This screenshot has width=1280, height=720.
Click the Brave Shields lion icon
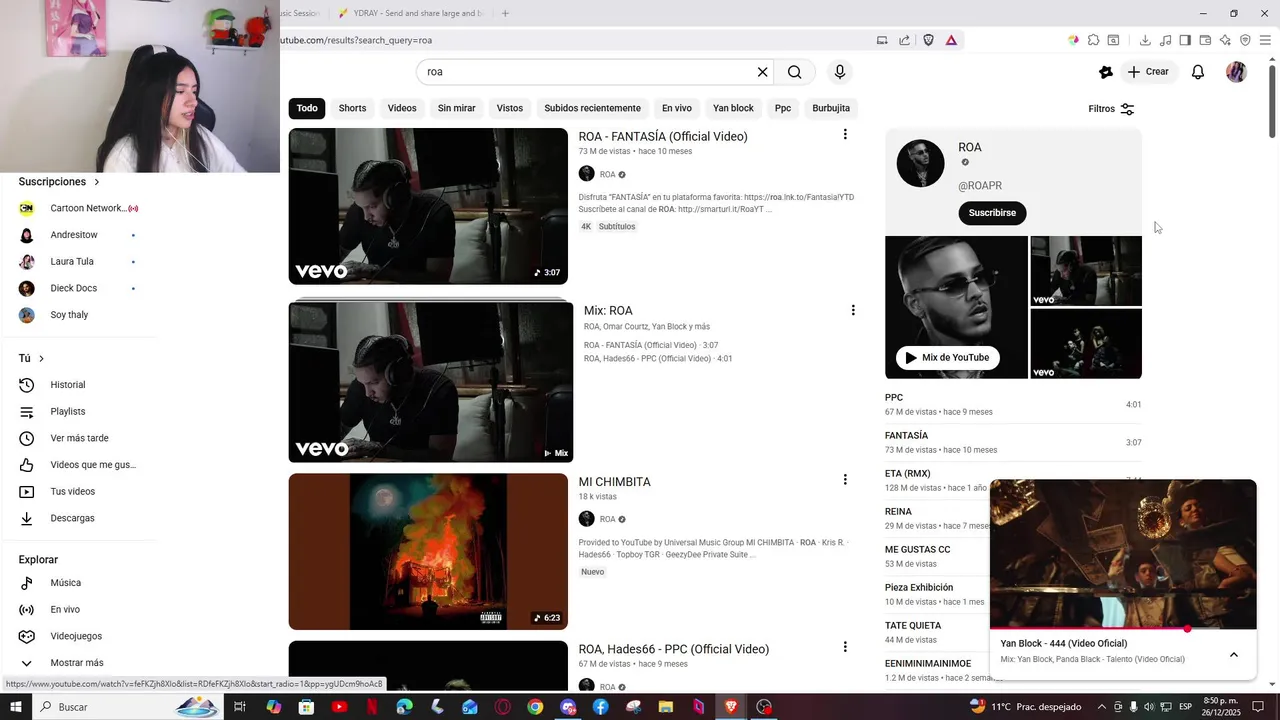point(929,40)
